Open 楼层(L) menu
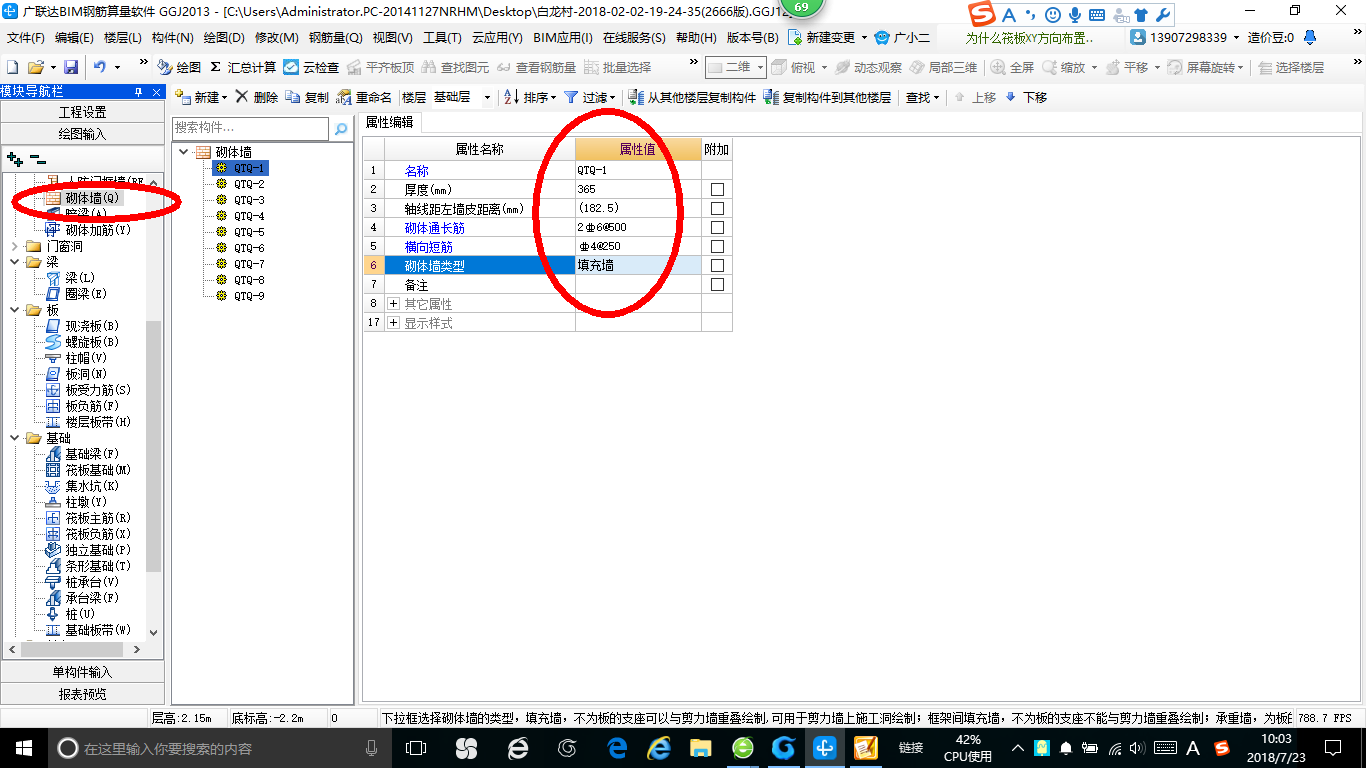The height and width of the screenshot is (768, 1366). [124, 38]
